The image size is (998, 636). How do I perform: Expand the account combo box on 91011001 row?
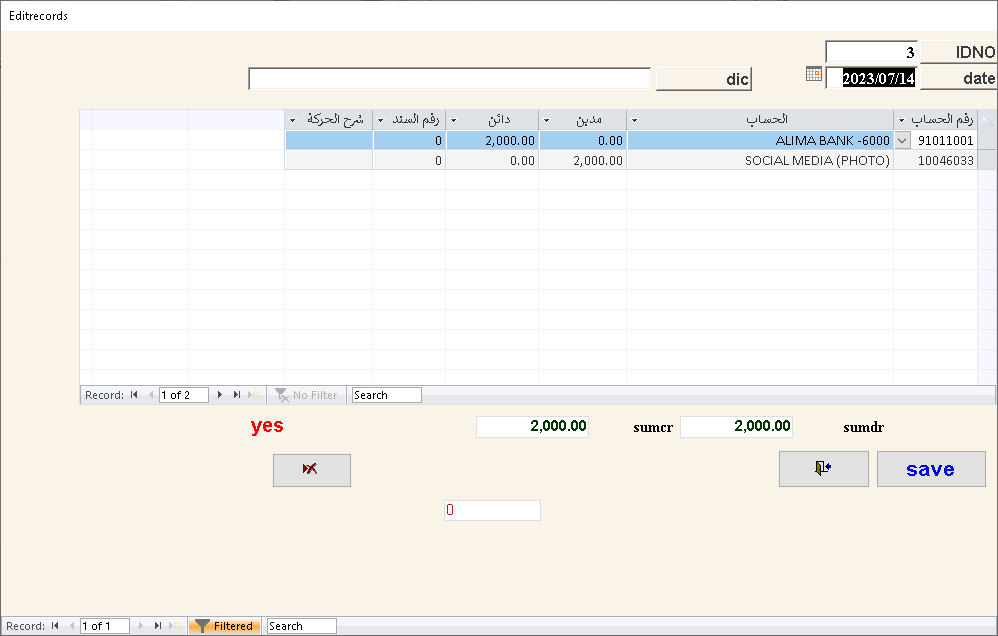tap(903, 141)
